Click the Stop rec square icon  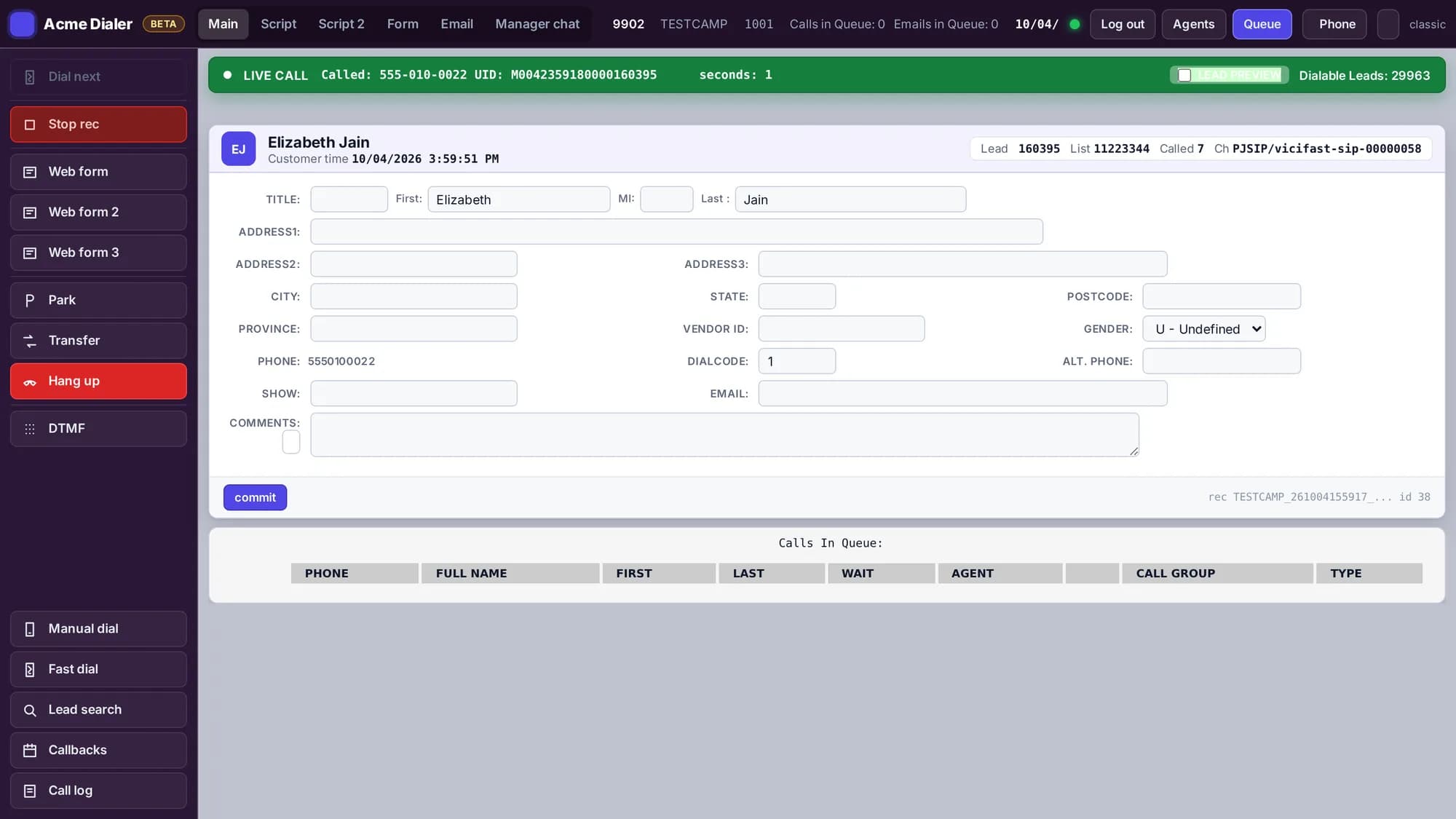pos(30,124)
